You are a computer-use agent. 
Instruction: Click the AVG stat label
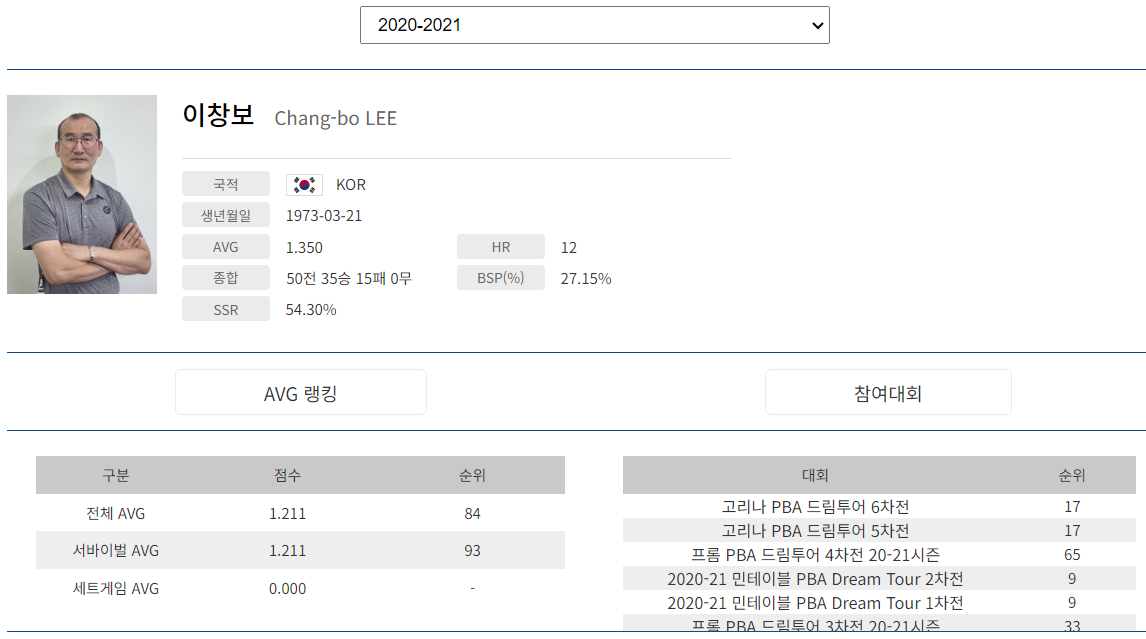click(224, 247)
